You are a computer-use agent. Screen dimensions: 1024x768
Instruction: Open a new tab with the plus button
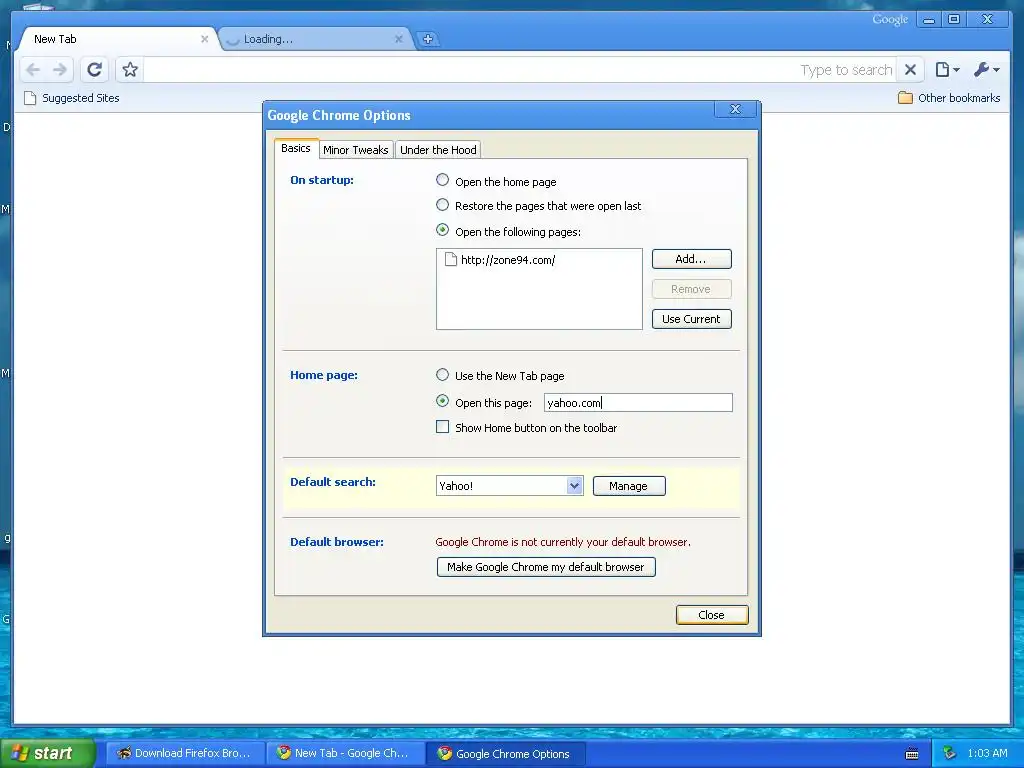pyautogui.click(x=428, y=39)
